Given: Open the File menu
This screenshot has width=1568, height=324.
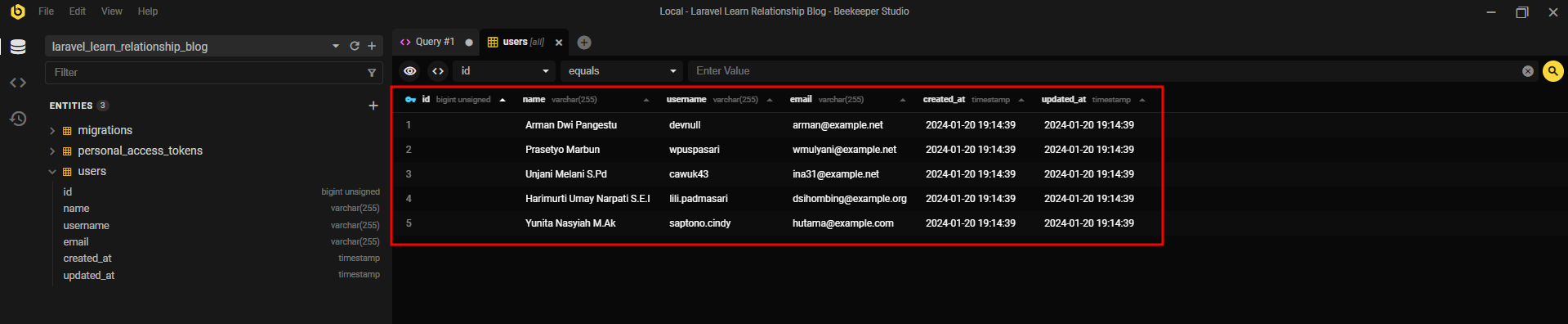Looking at the screenshot, I should [47, 11].
